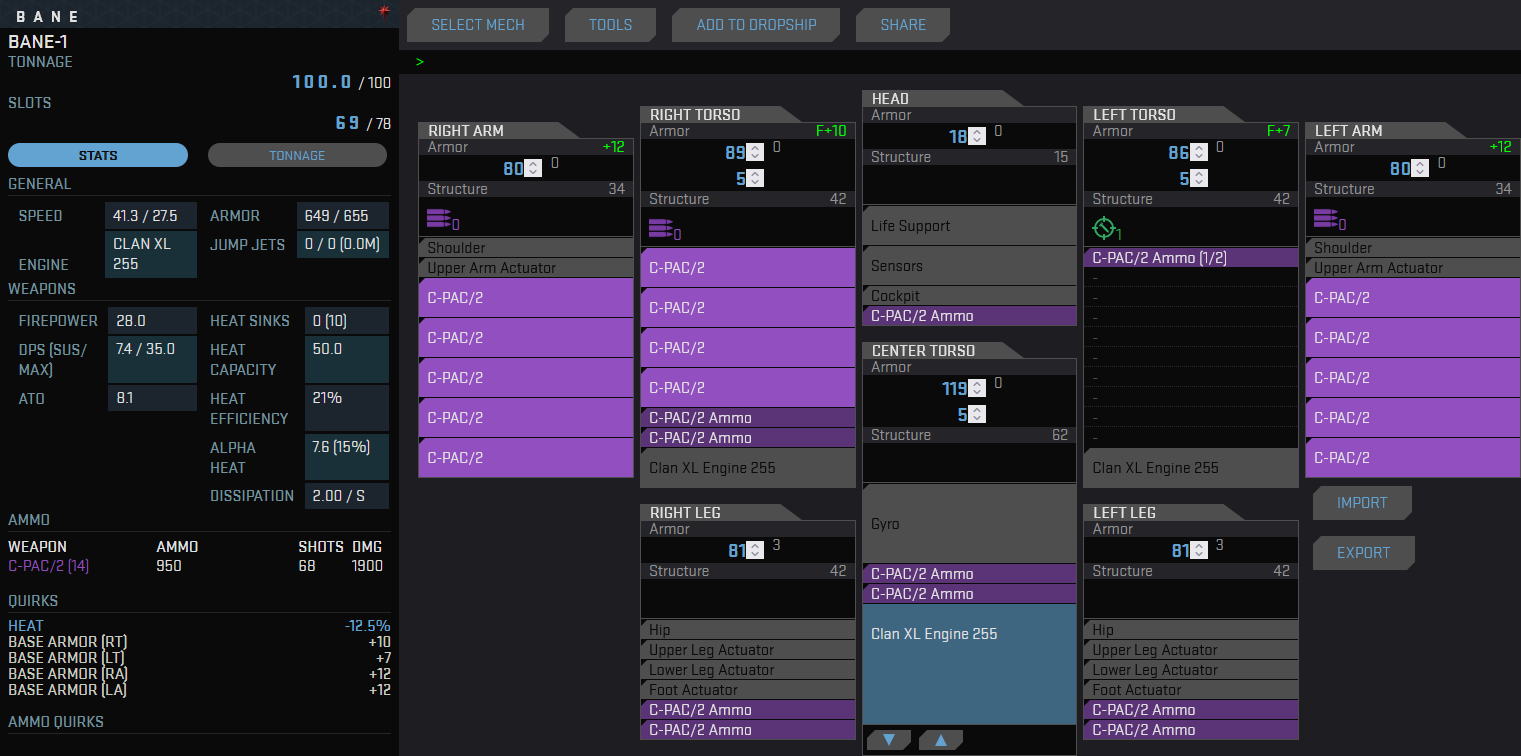Switch to the TONNAGE view

coord(297,155)
